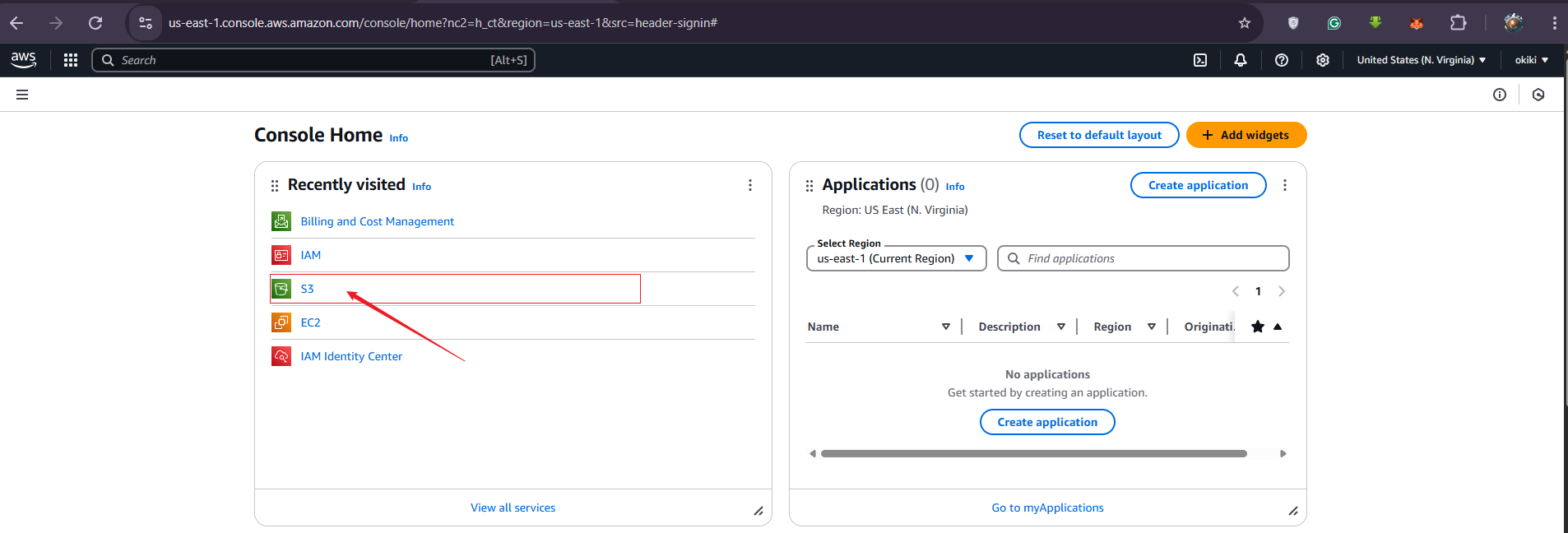This screenshot has width=1568, height=533.
Task: Open the IAM link
Action: (x=311, y=255)
